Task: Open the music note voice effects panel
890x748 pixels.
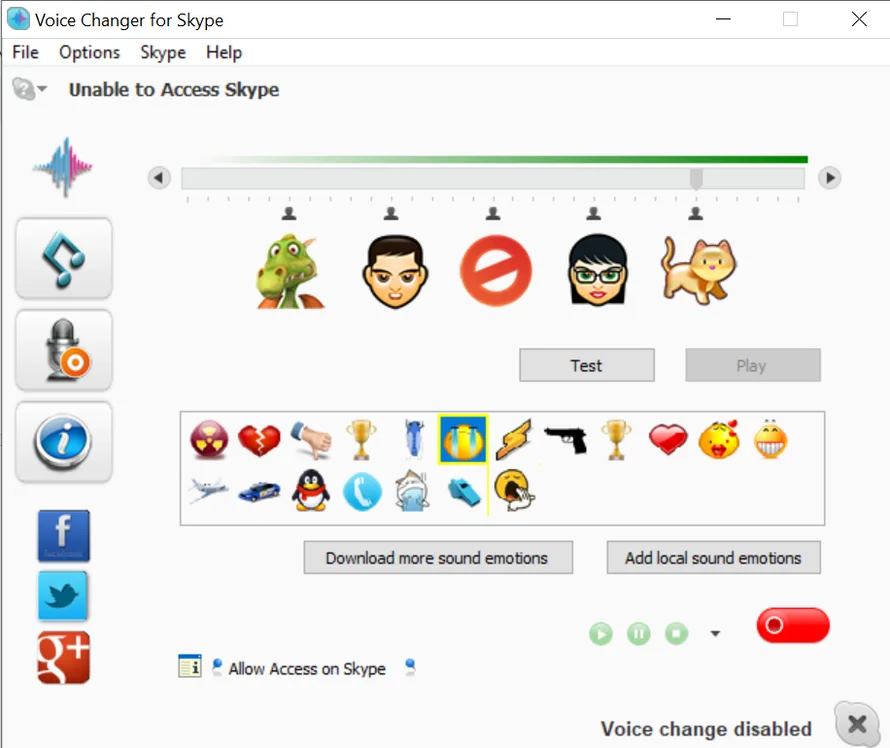Action: coord(64,258)
